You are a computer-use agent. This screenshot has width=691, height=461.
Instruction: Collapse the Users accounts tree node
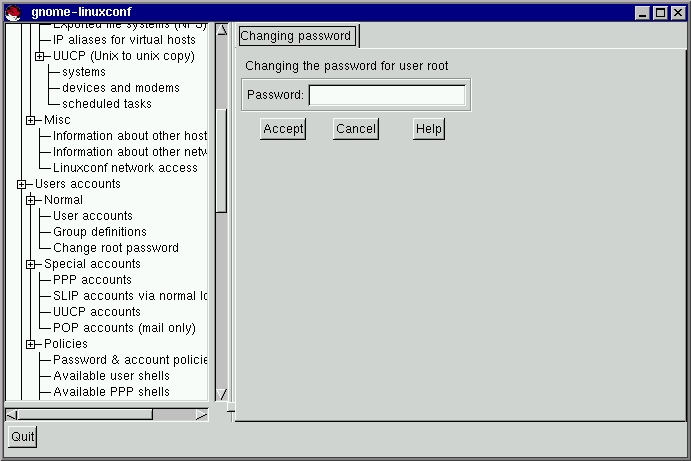(x=22, y=184)
